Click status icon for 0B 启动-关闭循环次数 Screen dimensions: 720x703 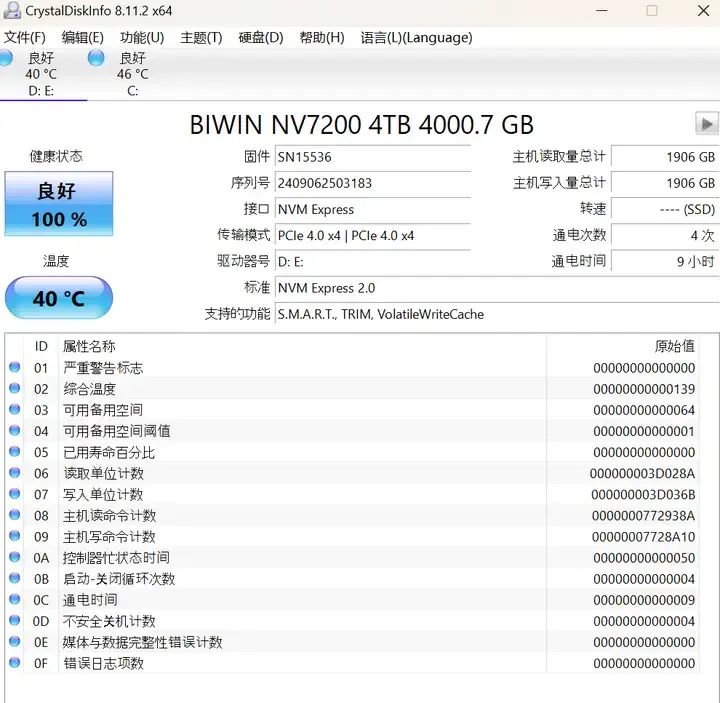[x=15, y=578]
